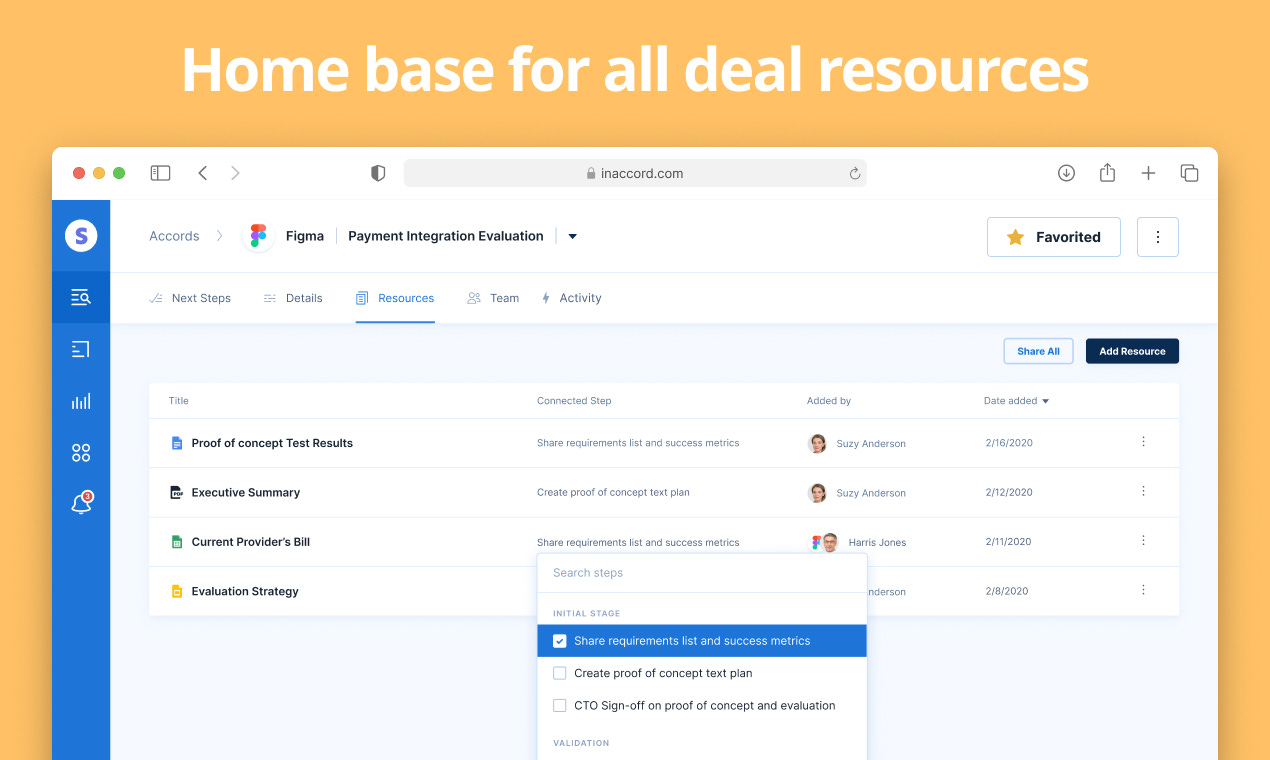The width and height of the screenshot is (1270, 760).
Task: Open connected step for Proof of concept row
Action: pyautogui.click(x=638, y=443)
